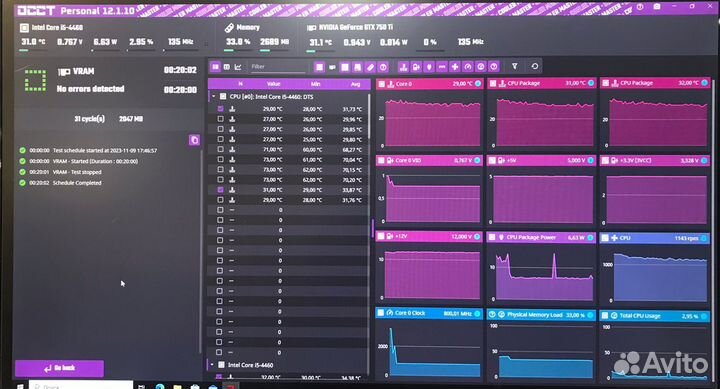Click blue circle on Total CPU Usage graph

click(x=703, y=316)
